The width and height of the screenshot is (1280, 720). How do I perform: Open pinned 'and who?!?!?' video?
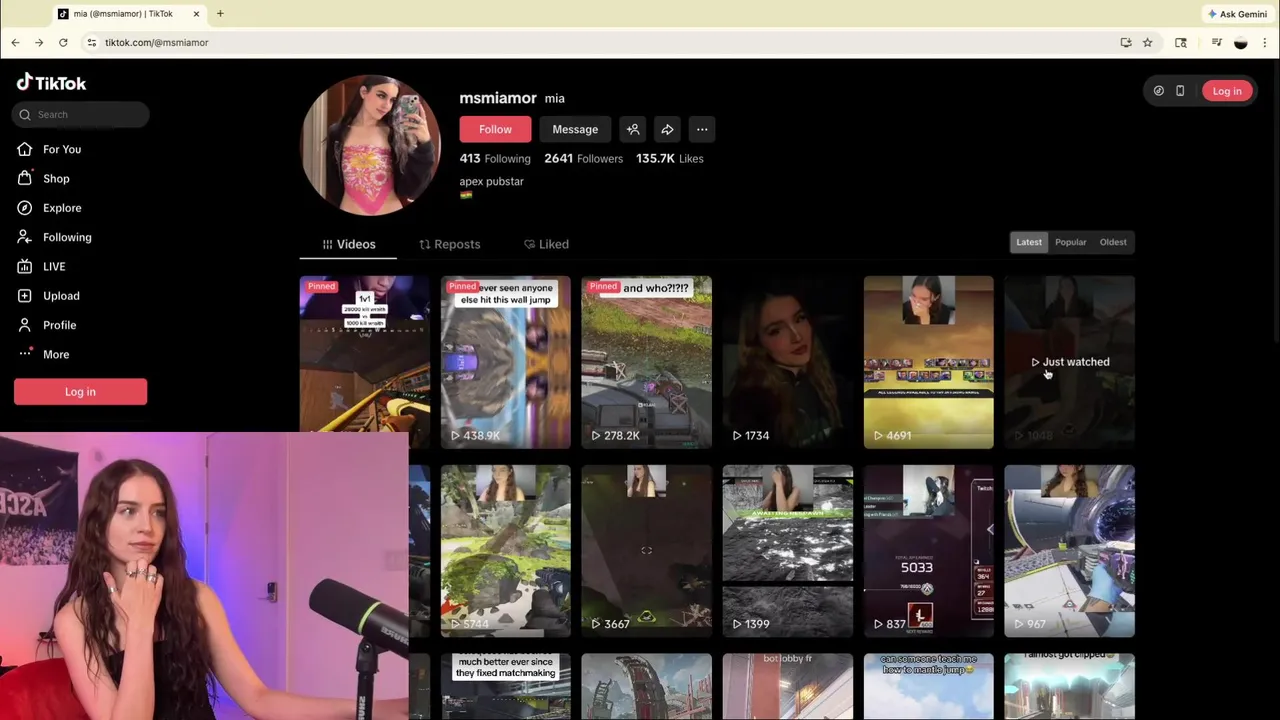[x=647, y=362]
